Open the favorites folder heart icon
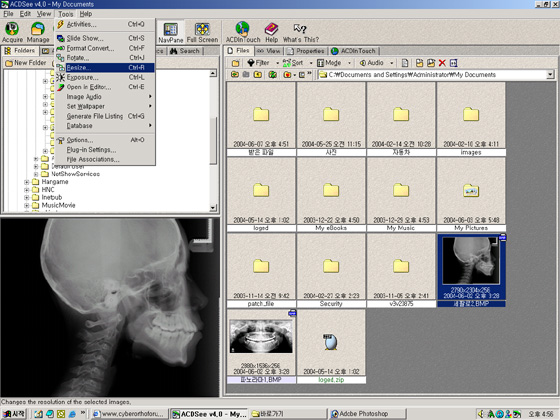Image resolution: width=560 pixels, height=420 pixels. (288, 74)
